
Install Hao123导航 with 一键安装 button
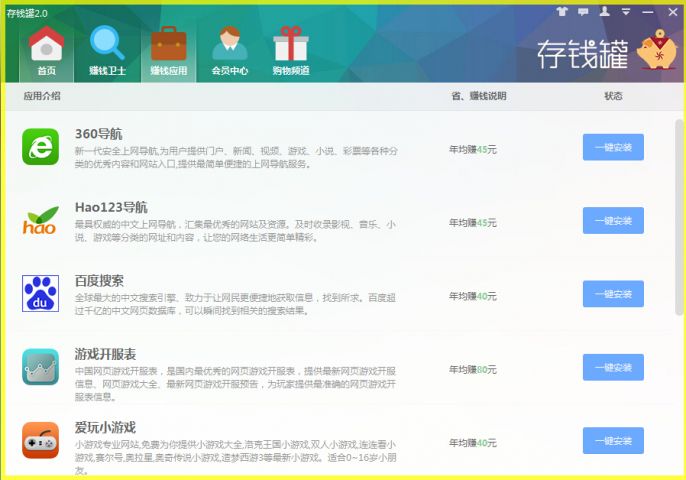(613, 220)
